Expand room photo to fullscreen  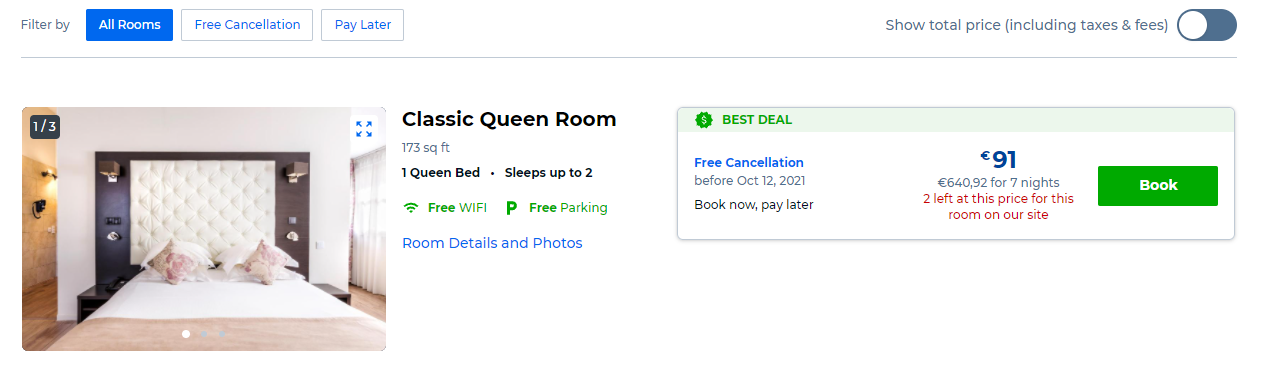(364, 129)
